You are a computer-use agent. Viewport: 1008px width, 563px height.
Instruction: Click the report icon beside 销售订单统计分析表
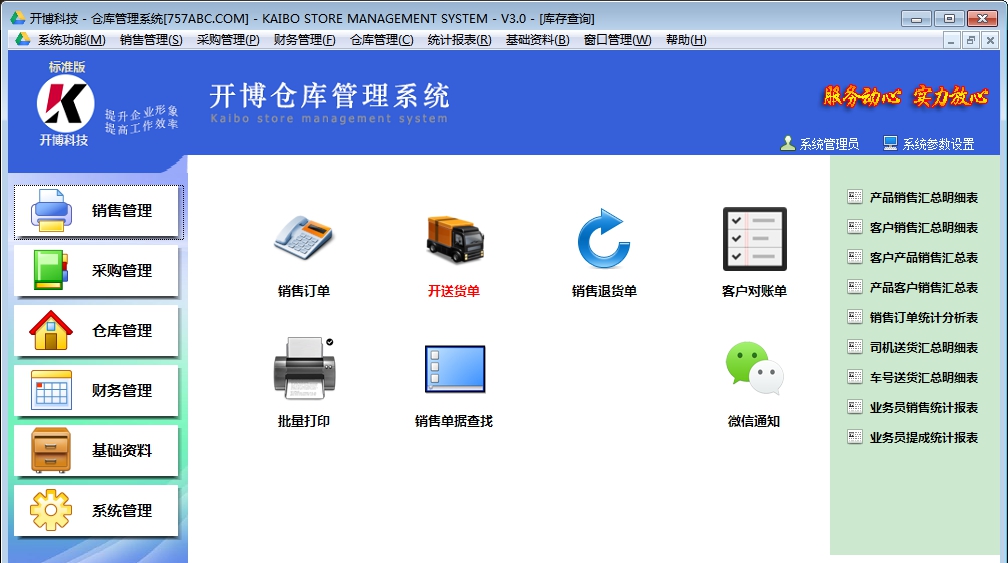click(x=855, y=317)
